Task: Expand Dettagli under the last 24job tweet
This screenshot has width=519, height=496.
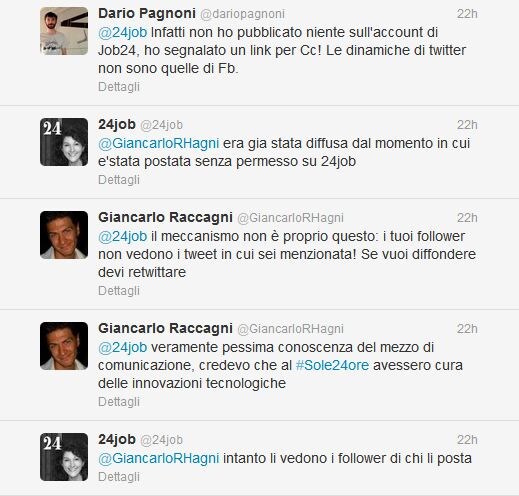Action: tap(119, 477)
